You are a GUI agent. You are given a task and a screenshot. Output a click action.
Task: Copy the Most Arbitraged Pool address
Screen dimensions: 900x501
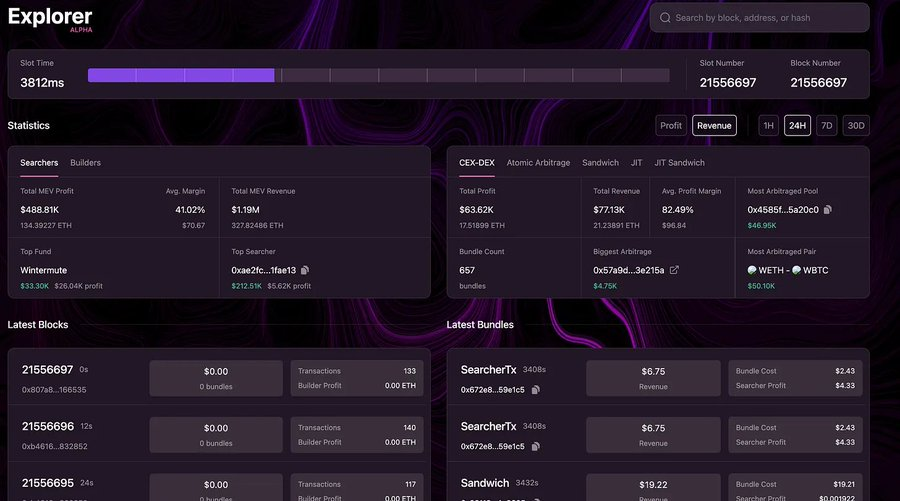point(828,209)
